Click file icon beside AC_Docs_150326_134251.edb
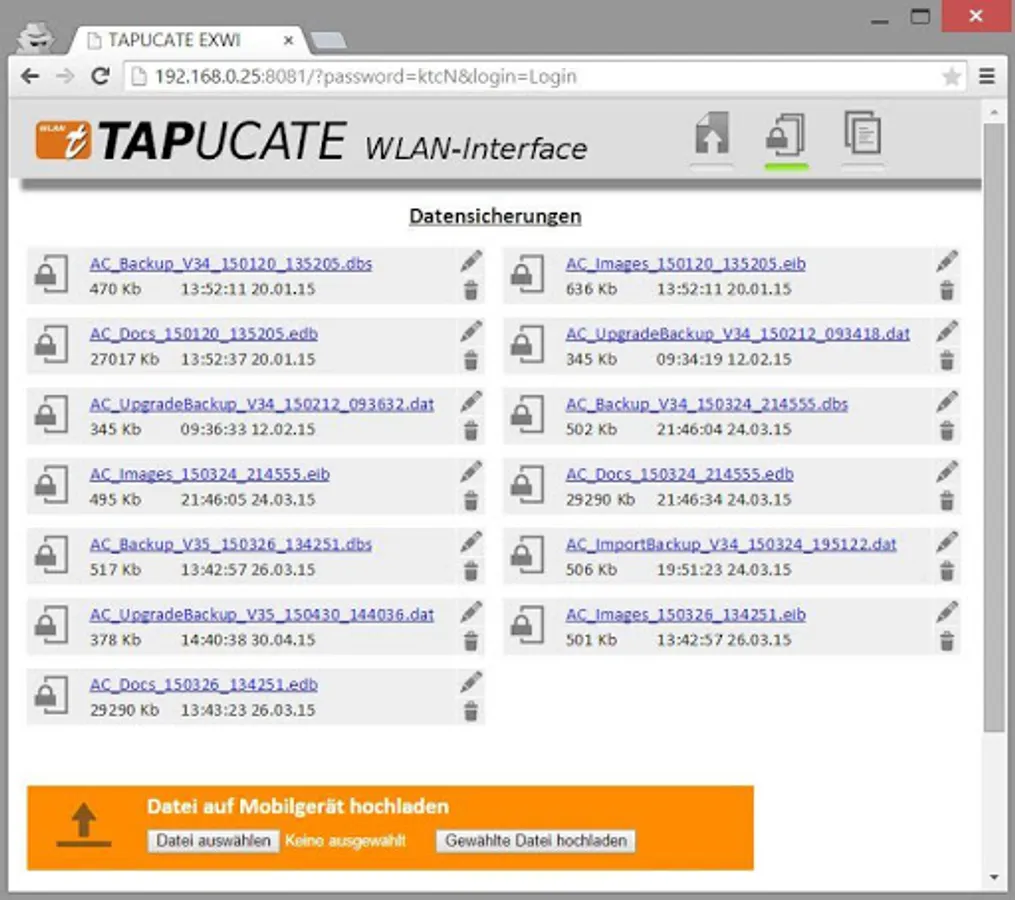 (51, 695)
